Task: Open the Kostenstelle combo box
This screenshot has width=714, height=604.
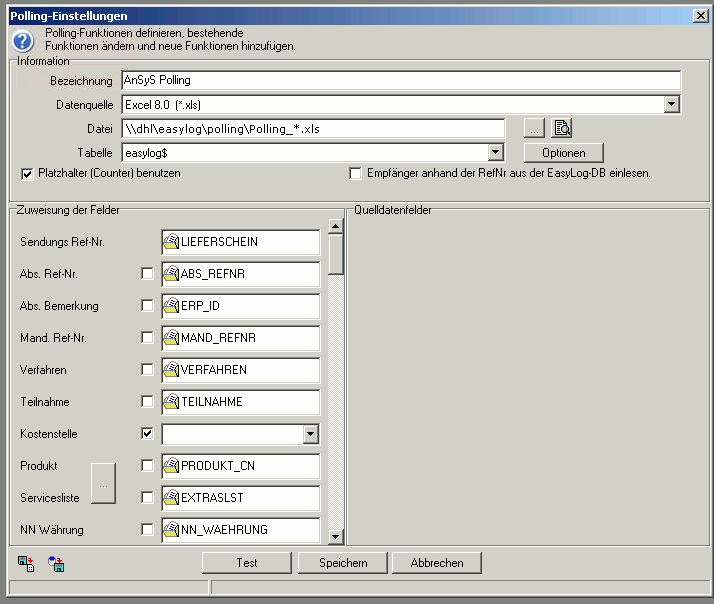Action: coord(311,434)
